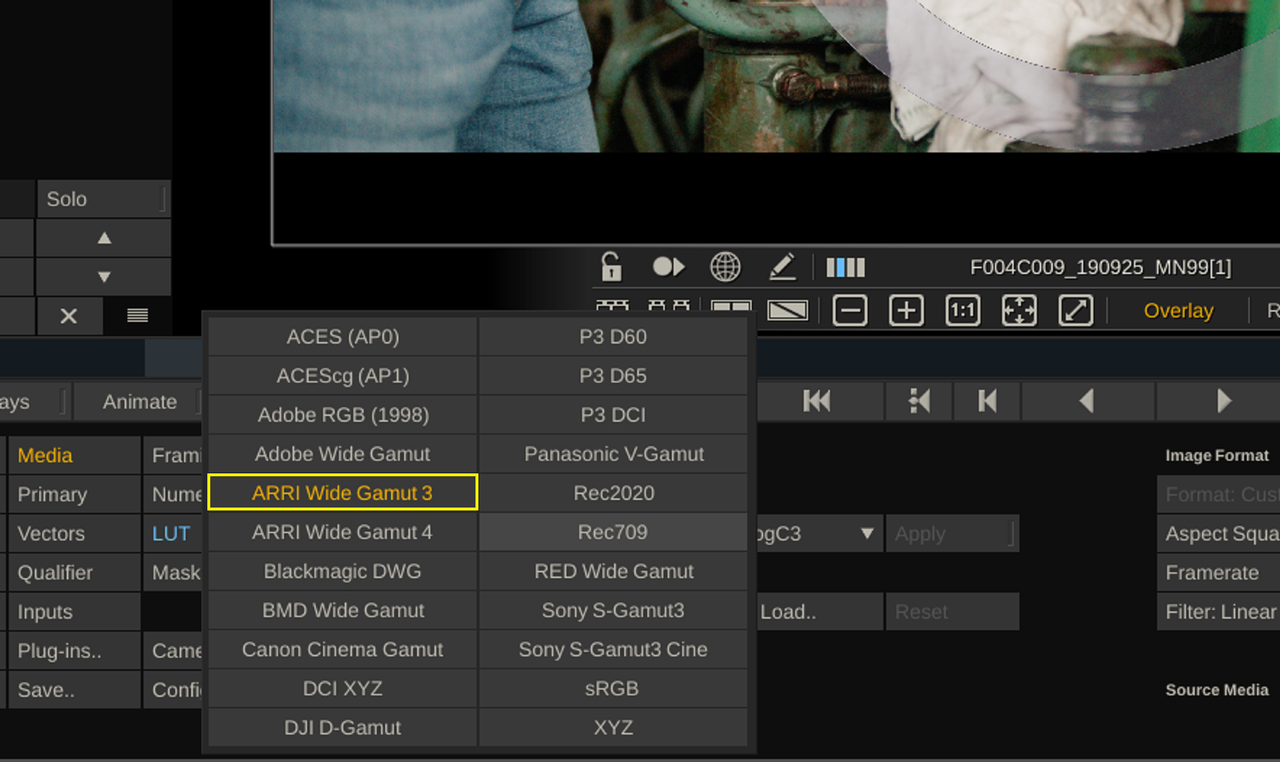Select P3 D65 colour space
1280x762 pixels.
click(x=613, y=376)
